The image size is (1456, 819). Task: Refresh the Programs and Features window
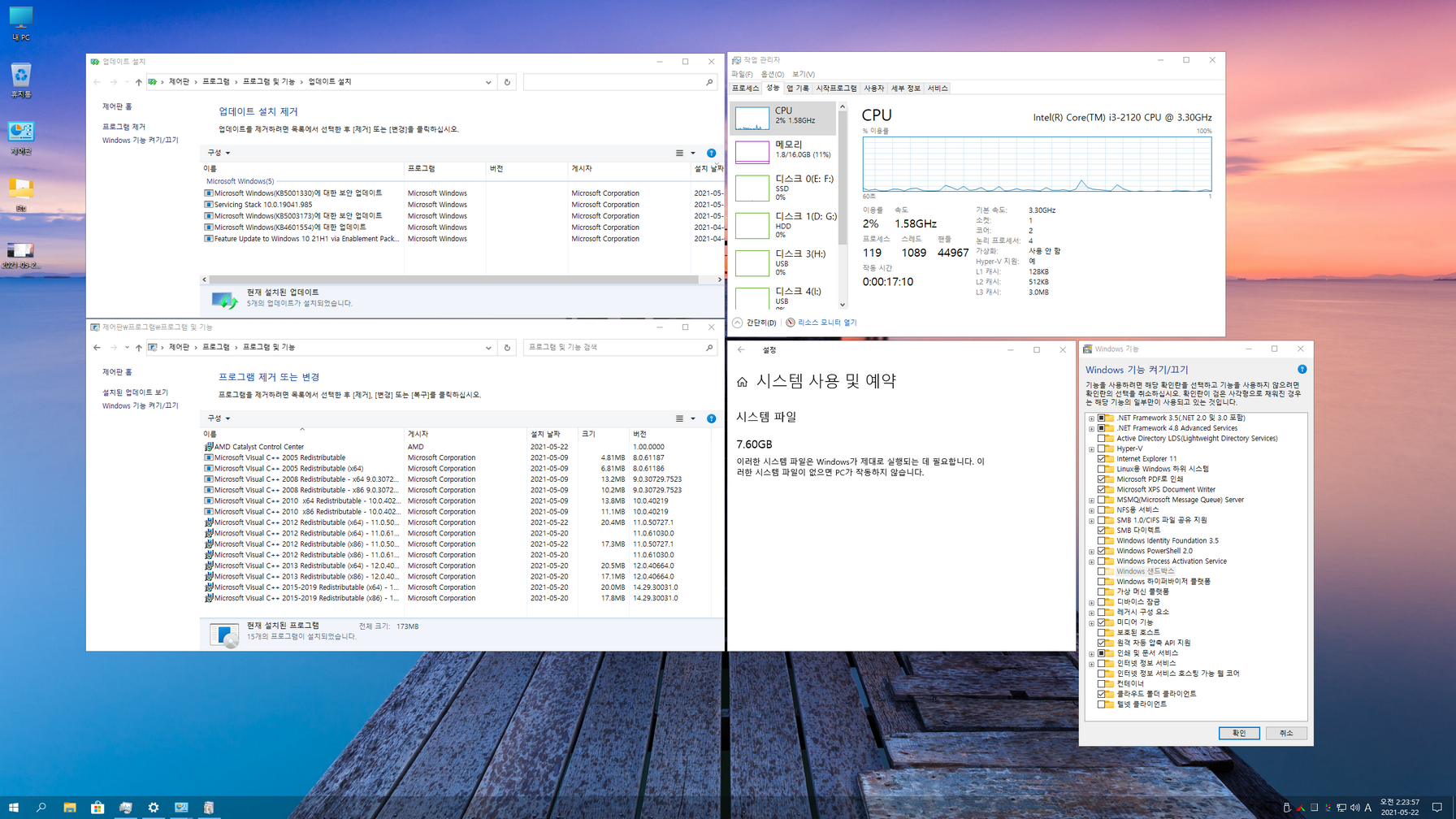(507, 348)
